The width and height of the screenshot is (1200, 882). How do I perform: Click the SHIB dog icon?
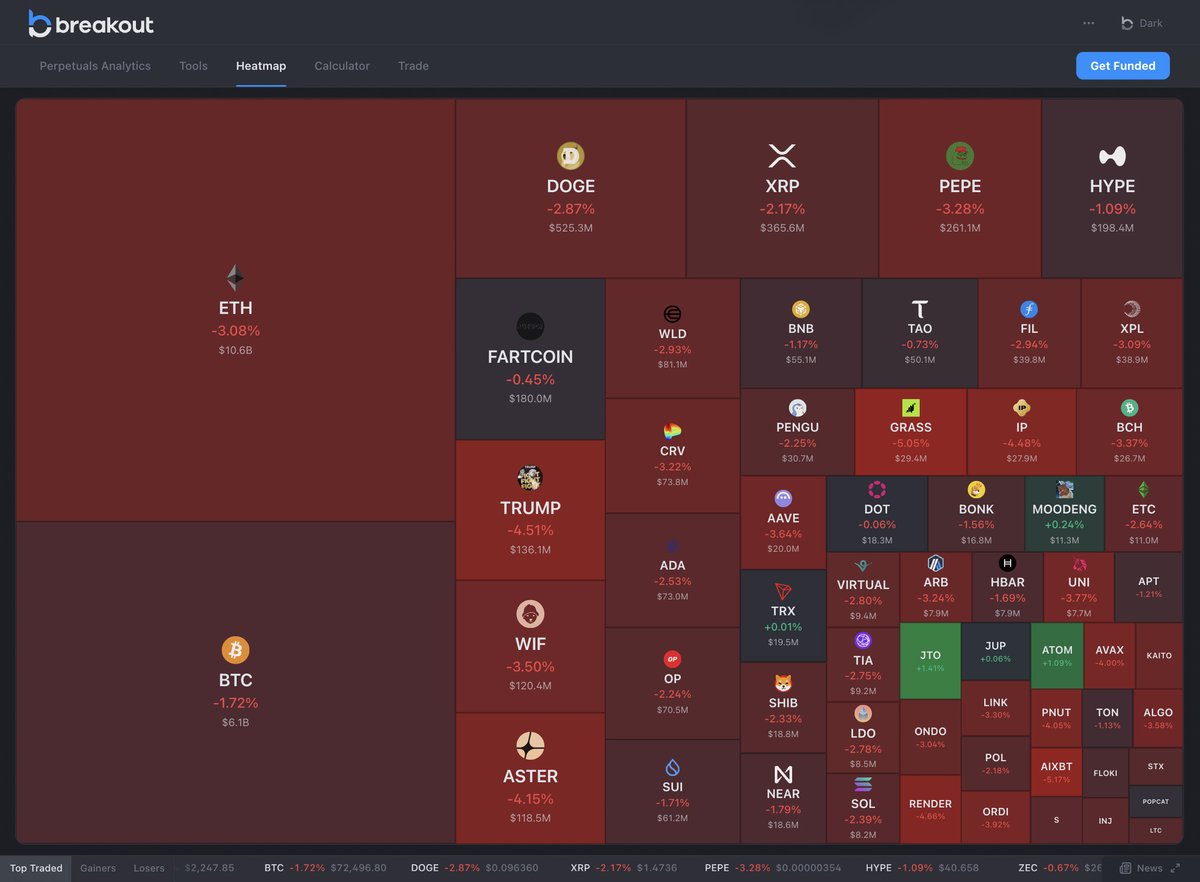[x=783, y=683]
